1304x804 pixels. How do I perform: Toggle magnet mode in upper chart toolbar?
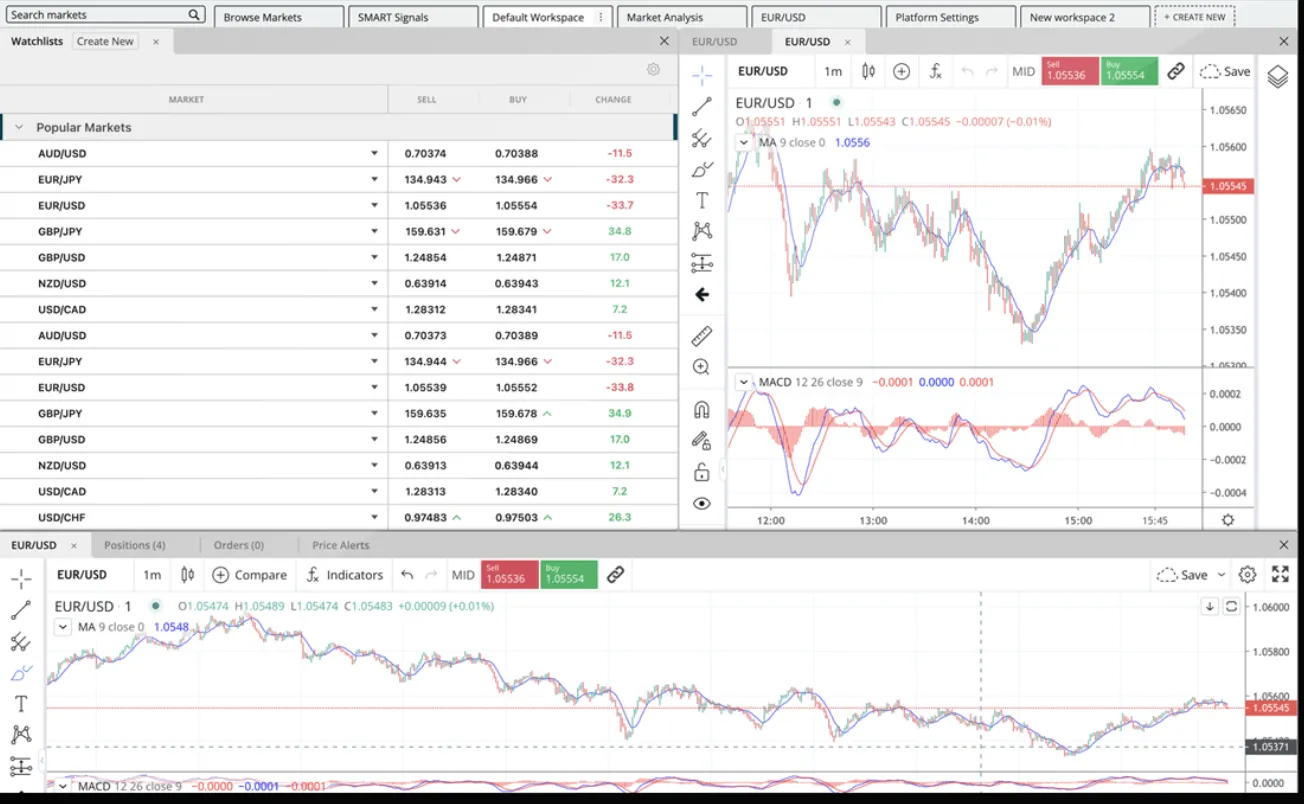pyautogui.click(x=702, y=409)
